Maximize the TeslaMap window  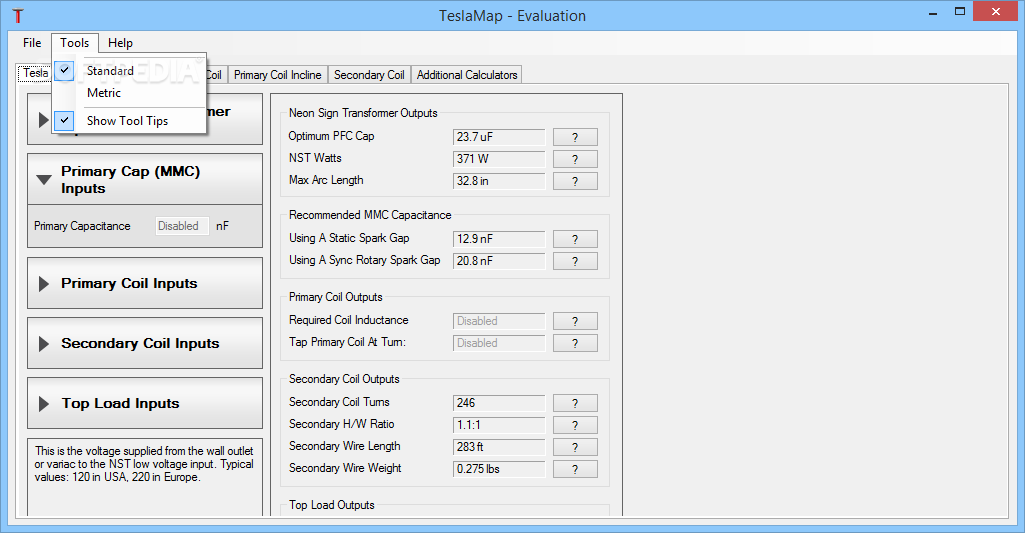point(960,12)
